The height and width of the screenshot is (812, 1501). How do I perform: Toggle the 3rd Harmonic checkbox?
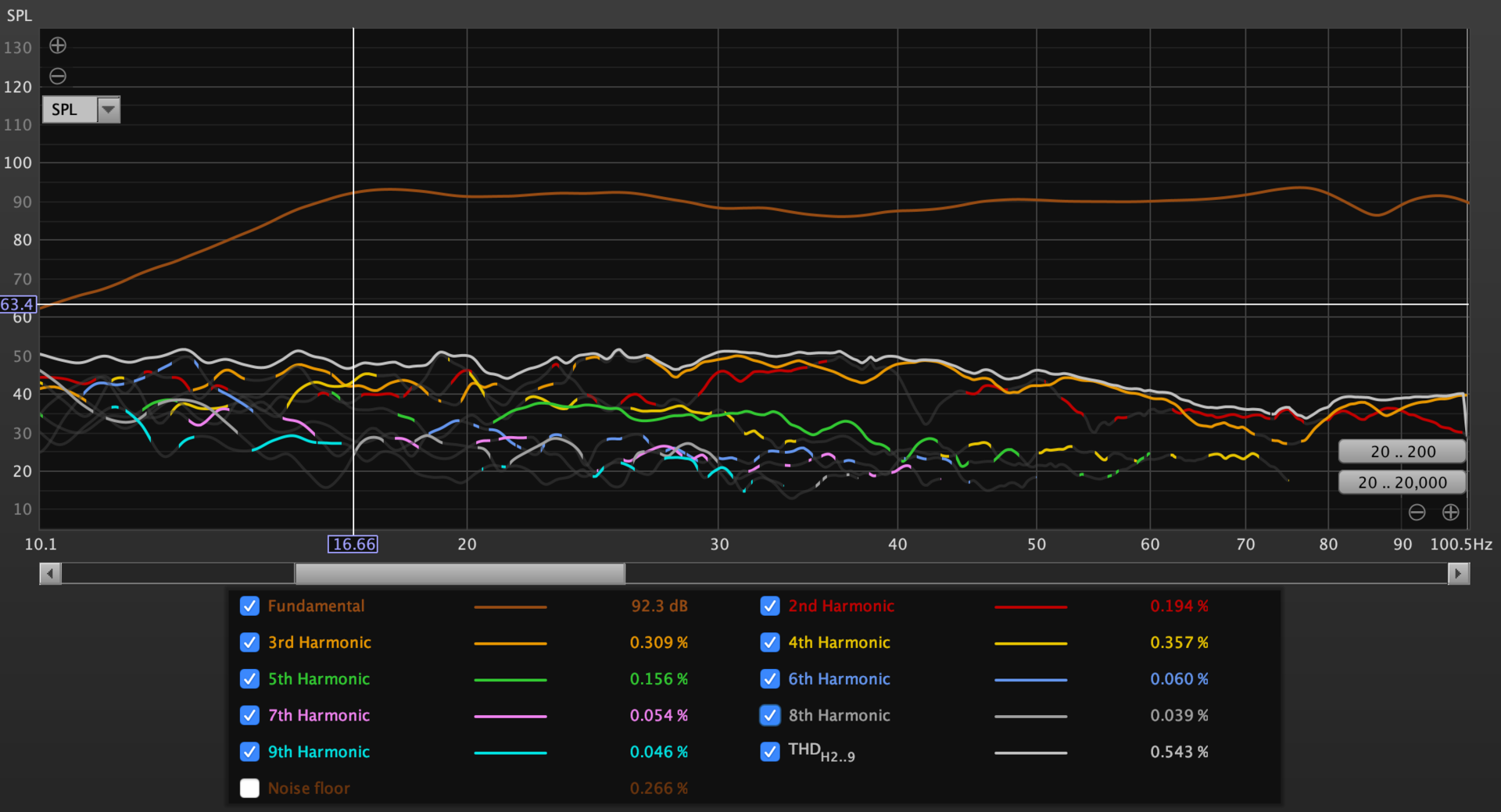[249, 642]
